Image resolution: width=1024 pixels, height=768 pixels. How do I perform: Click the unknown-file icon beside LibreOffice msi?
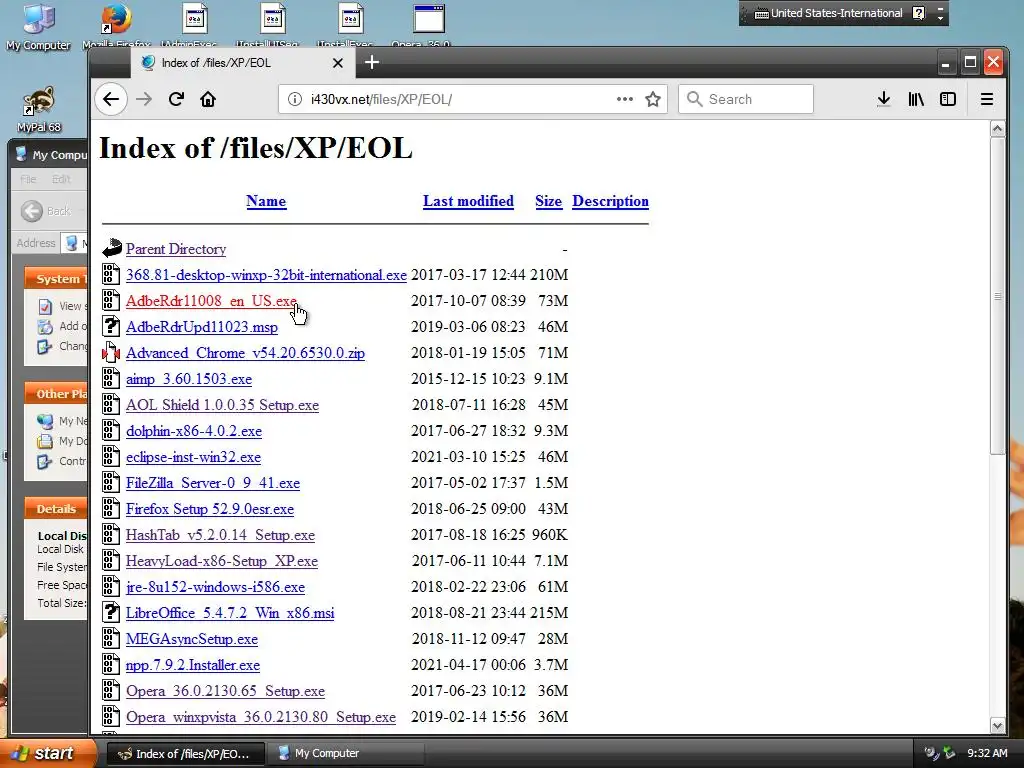pos(111,613)
